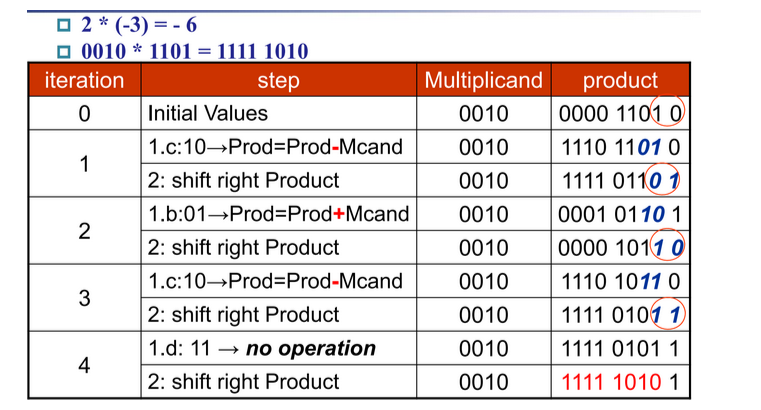The height and width of the screenshot is (410, 761).
Task: Select the 'Multiplicand' column header
Action: [483, 80]
